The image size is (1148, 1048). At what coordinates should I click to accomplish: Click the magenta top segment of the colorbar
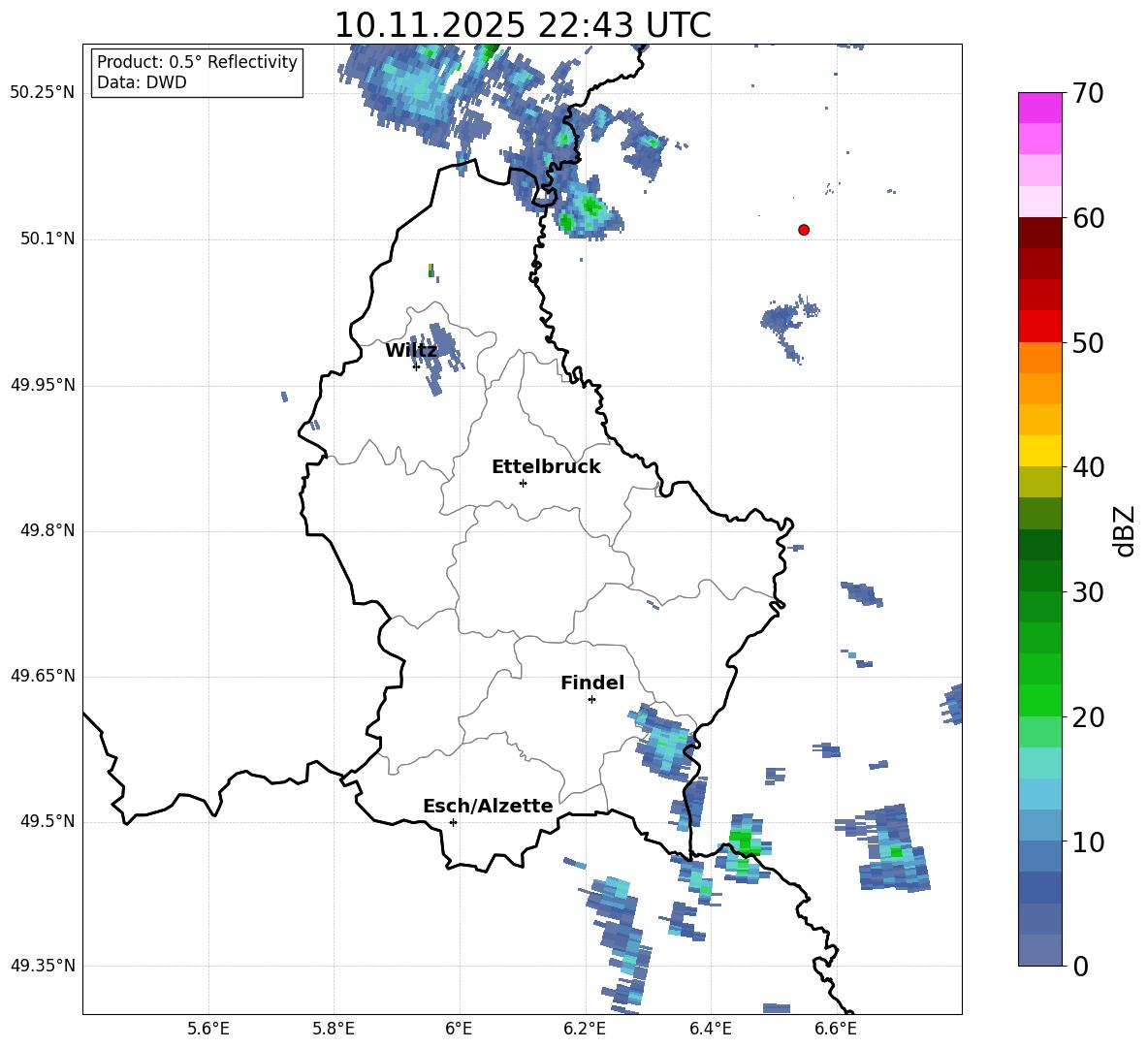coord(1039,108)
